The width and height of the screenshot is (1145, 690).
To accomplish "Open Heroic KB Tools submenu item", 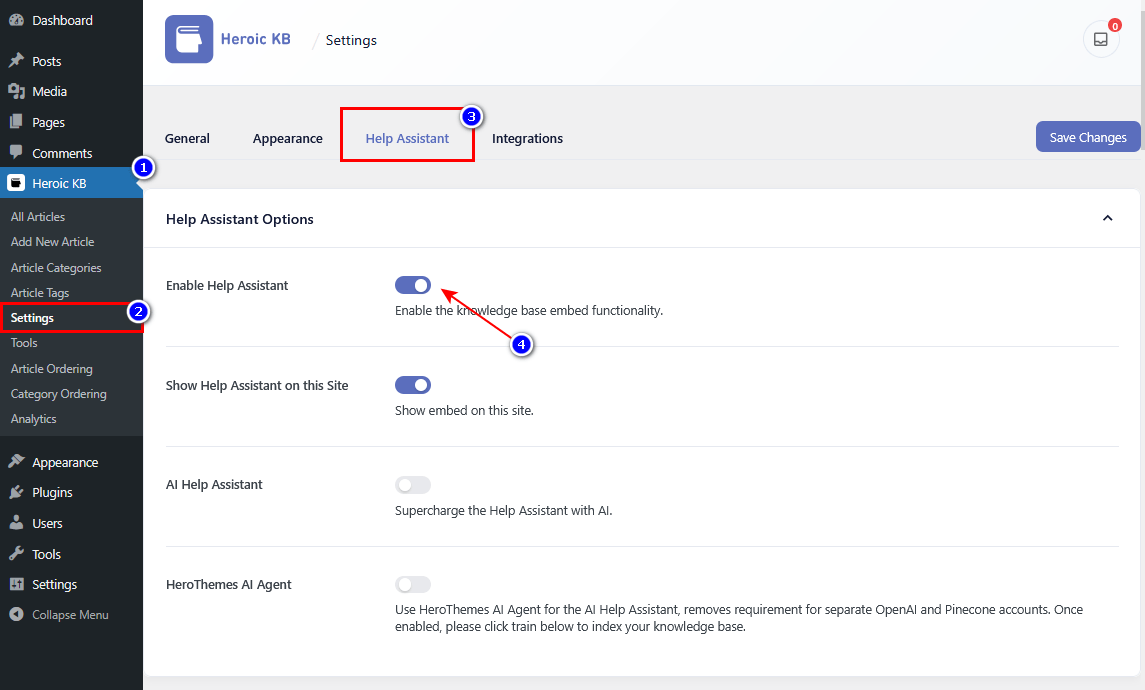I will (x=23, y=342).
